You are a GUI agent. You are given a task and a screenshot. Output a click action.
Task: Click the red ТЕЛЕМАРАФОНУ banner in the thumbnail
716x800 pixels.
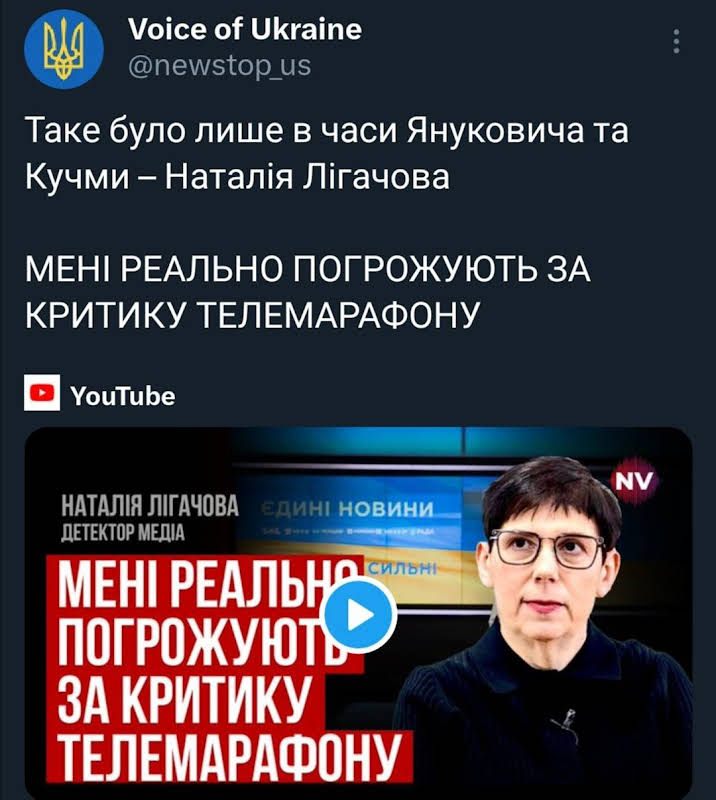[229, 756]
